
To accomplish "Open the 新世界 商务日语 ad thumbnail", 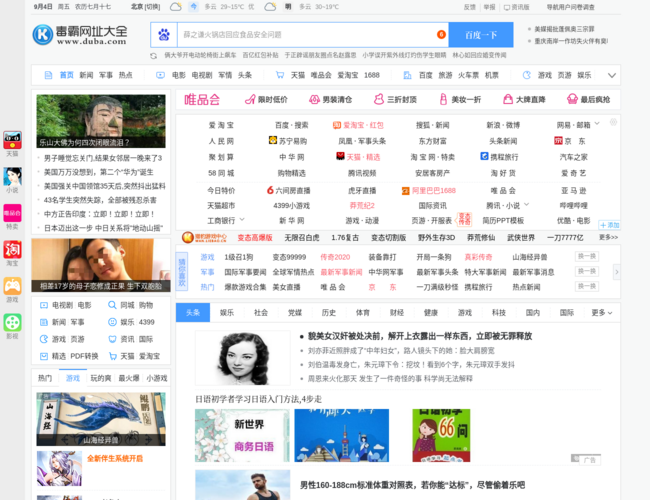I will pos(242,435).
